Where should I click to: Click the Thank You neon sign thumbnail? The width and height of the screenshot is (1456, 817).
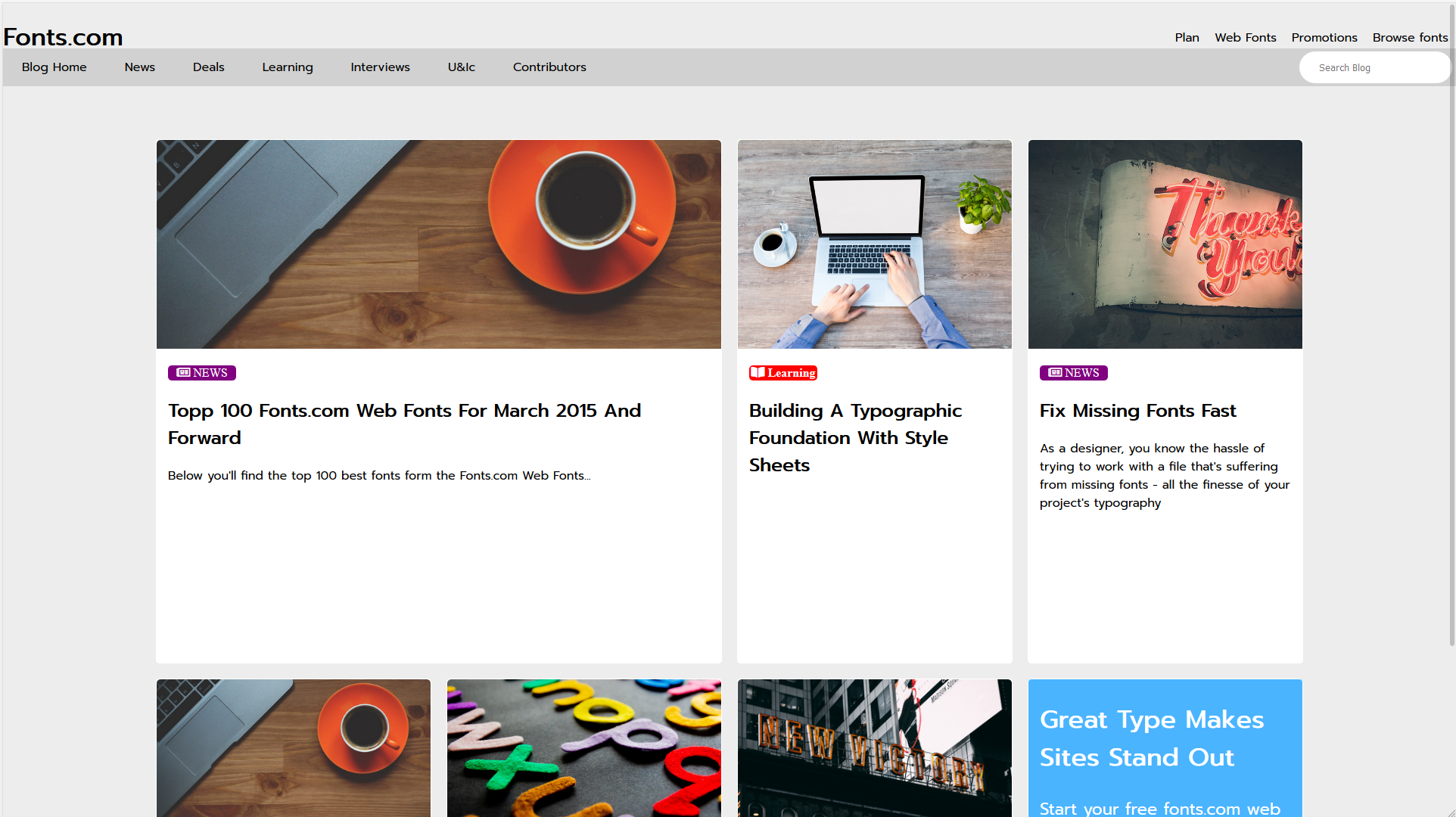[1165, 244]
